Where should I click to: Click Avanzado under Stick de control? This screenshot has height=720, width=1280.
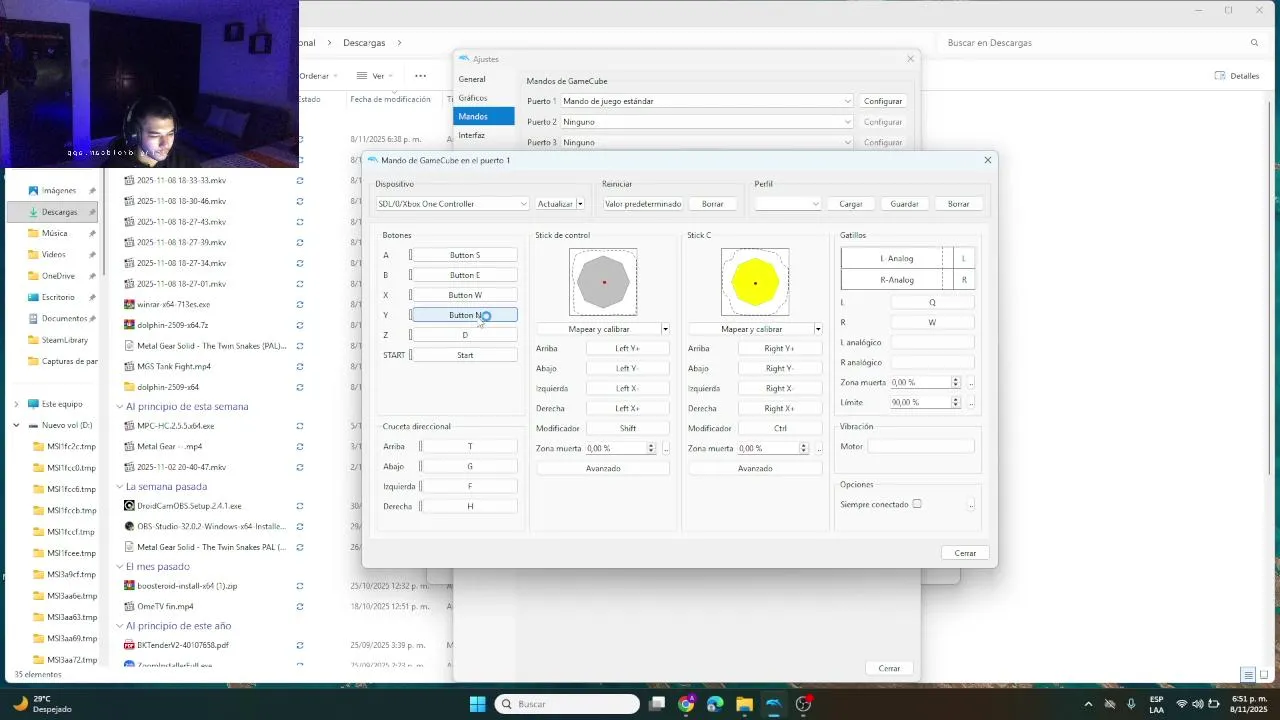pyautogui.click(x=603, y=469)
